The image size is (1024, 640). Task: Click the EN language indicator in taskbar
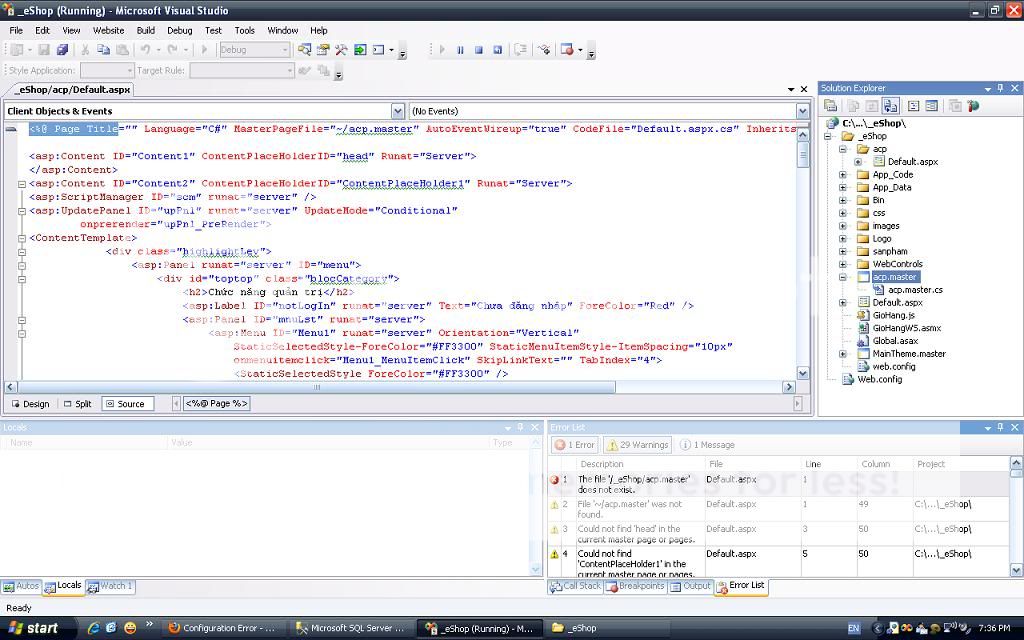point(854,628)
